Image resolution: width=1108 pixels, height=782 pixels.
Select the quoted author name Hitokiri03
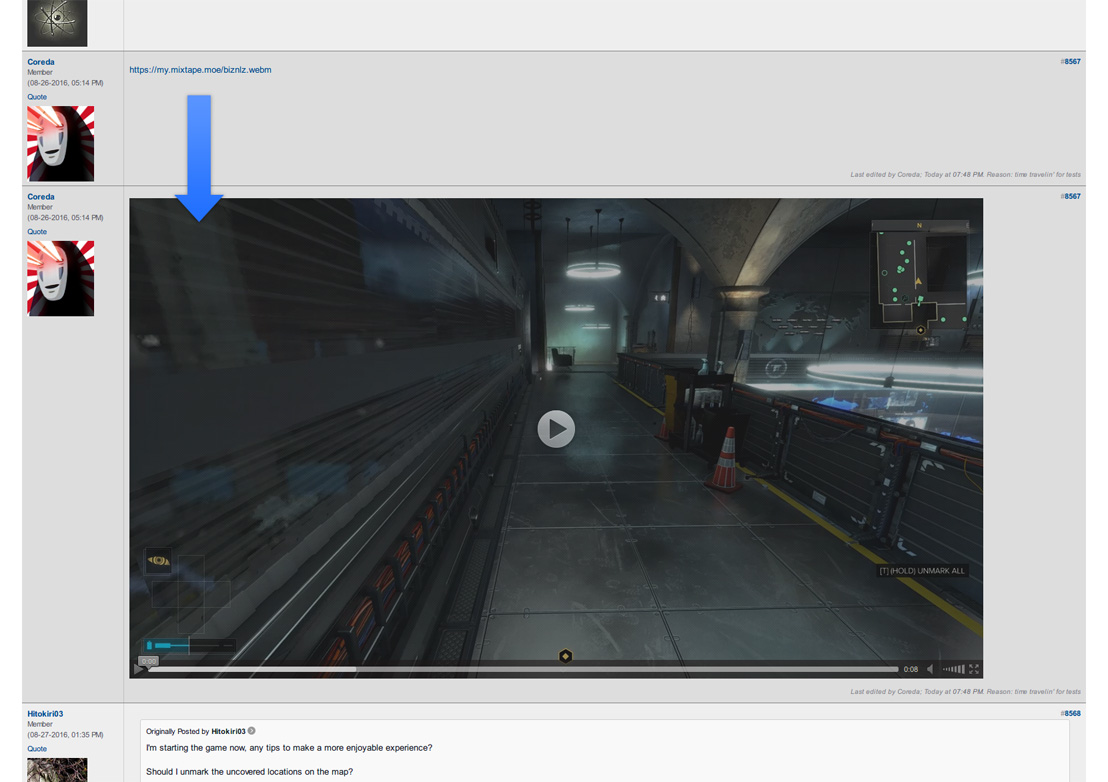pyautogui.click(x=228, y=731)
